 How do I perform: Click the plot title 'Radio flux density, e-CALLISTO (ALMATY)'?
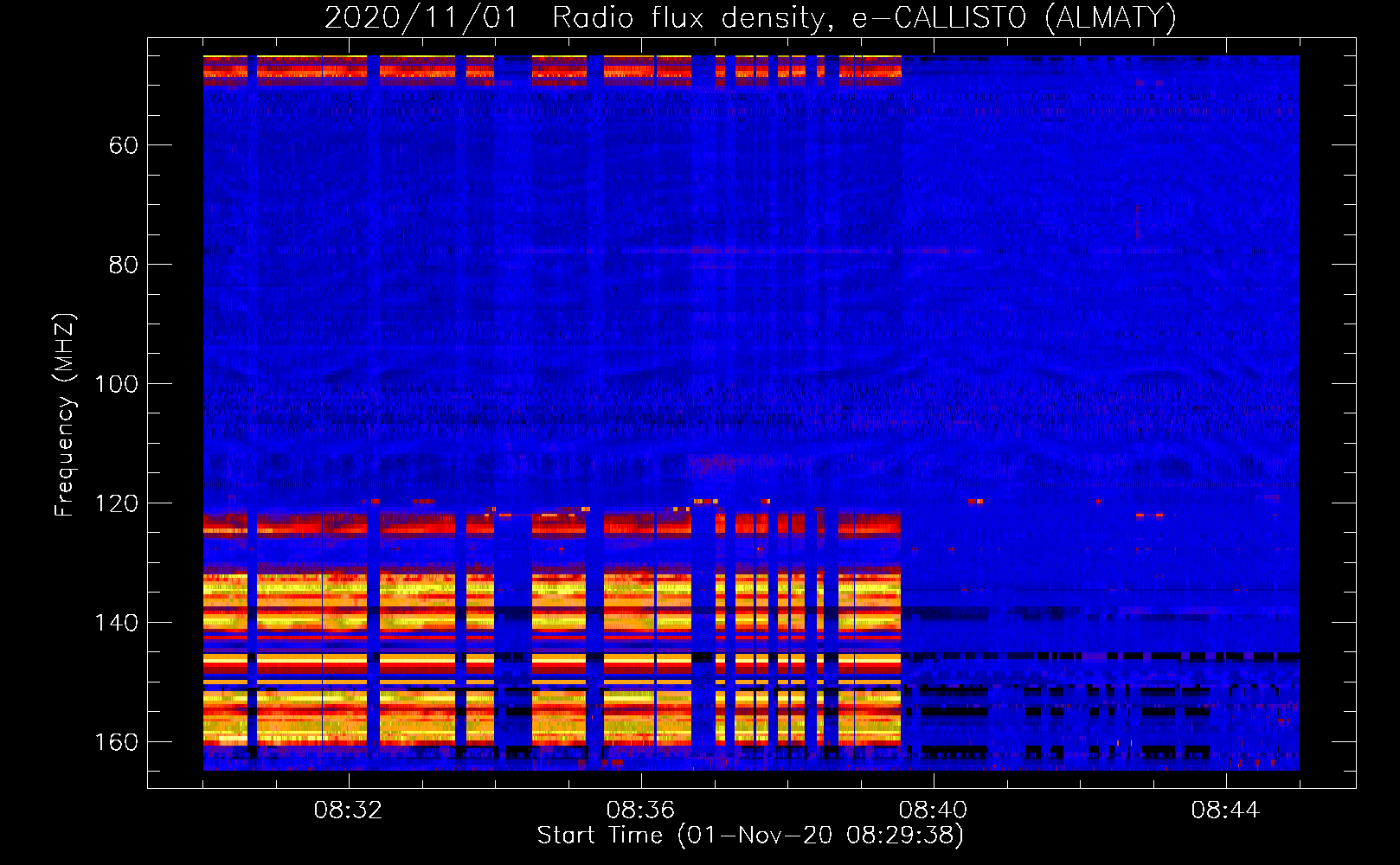[x=864, y=18]
